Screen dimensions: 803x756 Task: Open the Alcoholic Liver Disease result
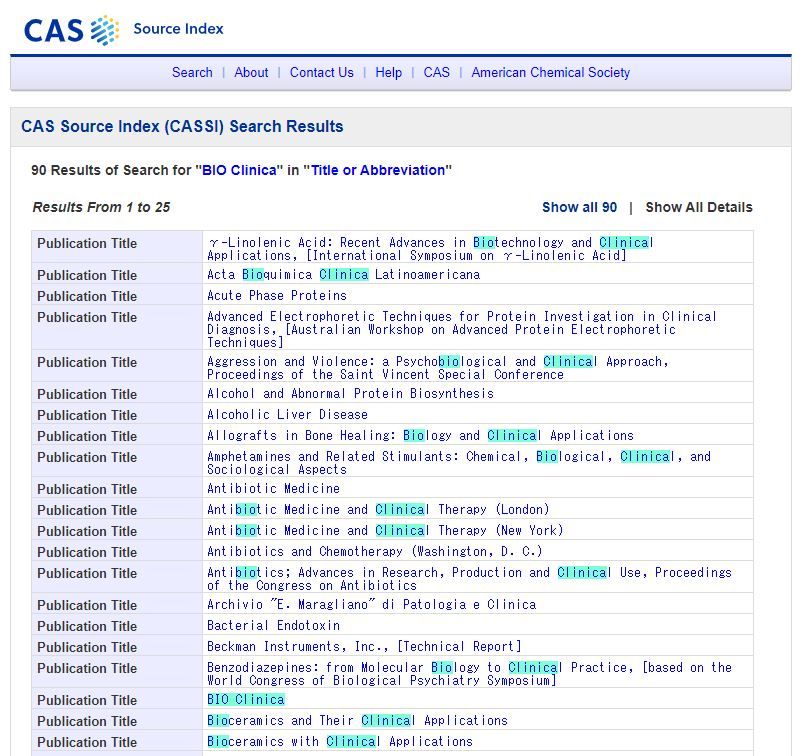pyautogui.click(x=287, y=414)
